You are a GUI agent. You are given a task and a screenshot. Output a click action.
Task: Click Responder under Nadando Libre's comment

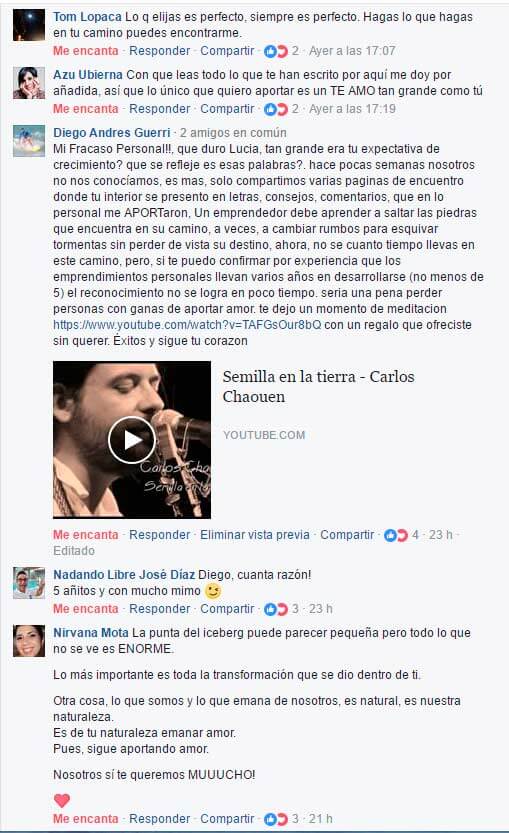(159, 609)
